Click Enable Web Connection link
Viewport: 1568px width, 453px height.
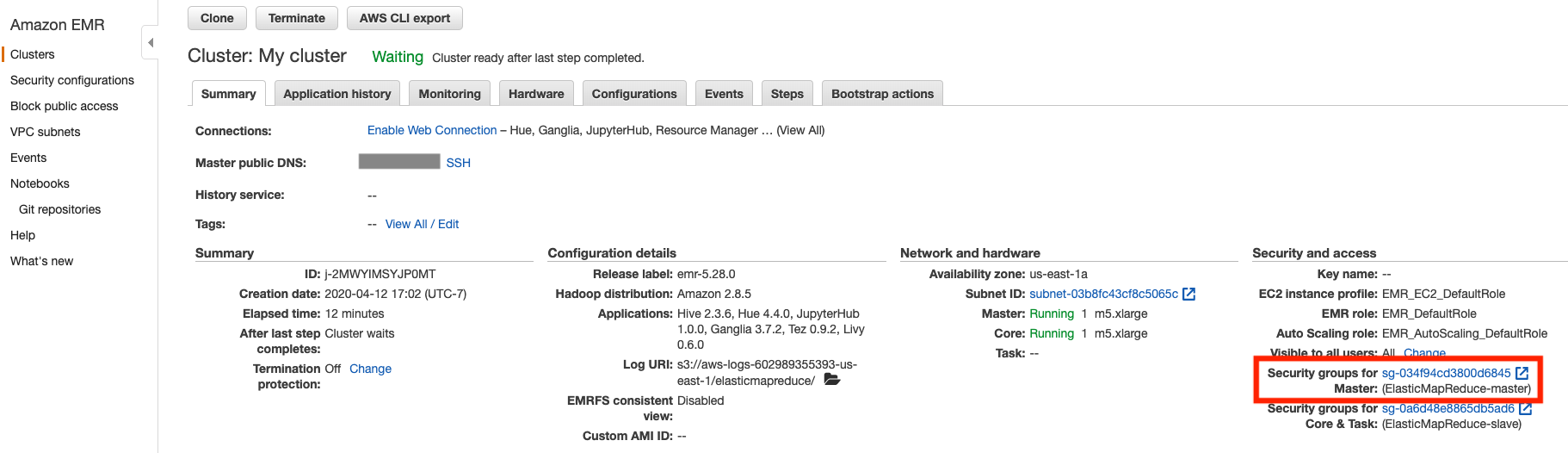click(432, 130)
